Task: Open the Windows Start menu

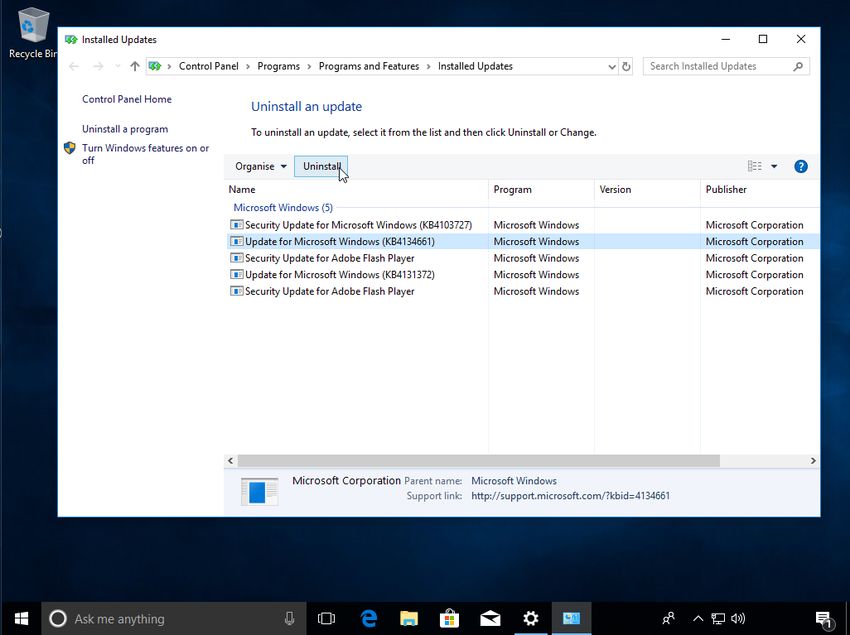Action: (x=21, y=618)
